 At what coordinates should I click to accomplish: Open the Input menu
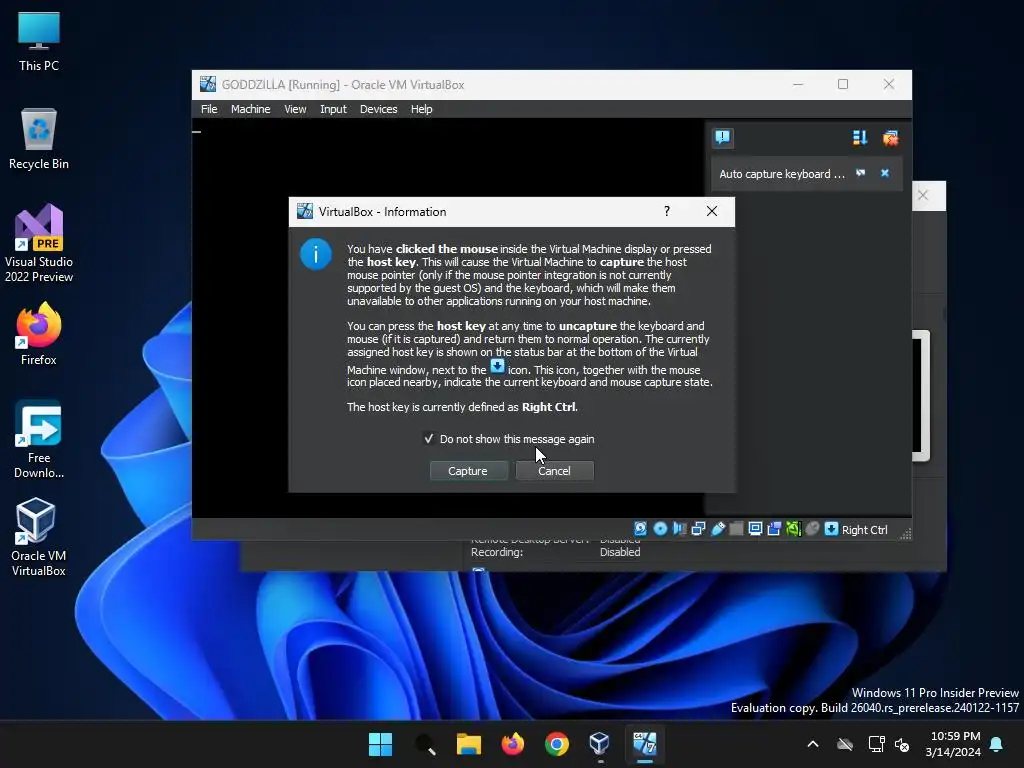pos(333,109)
